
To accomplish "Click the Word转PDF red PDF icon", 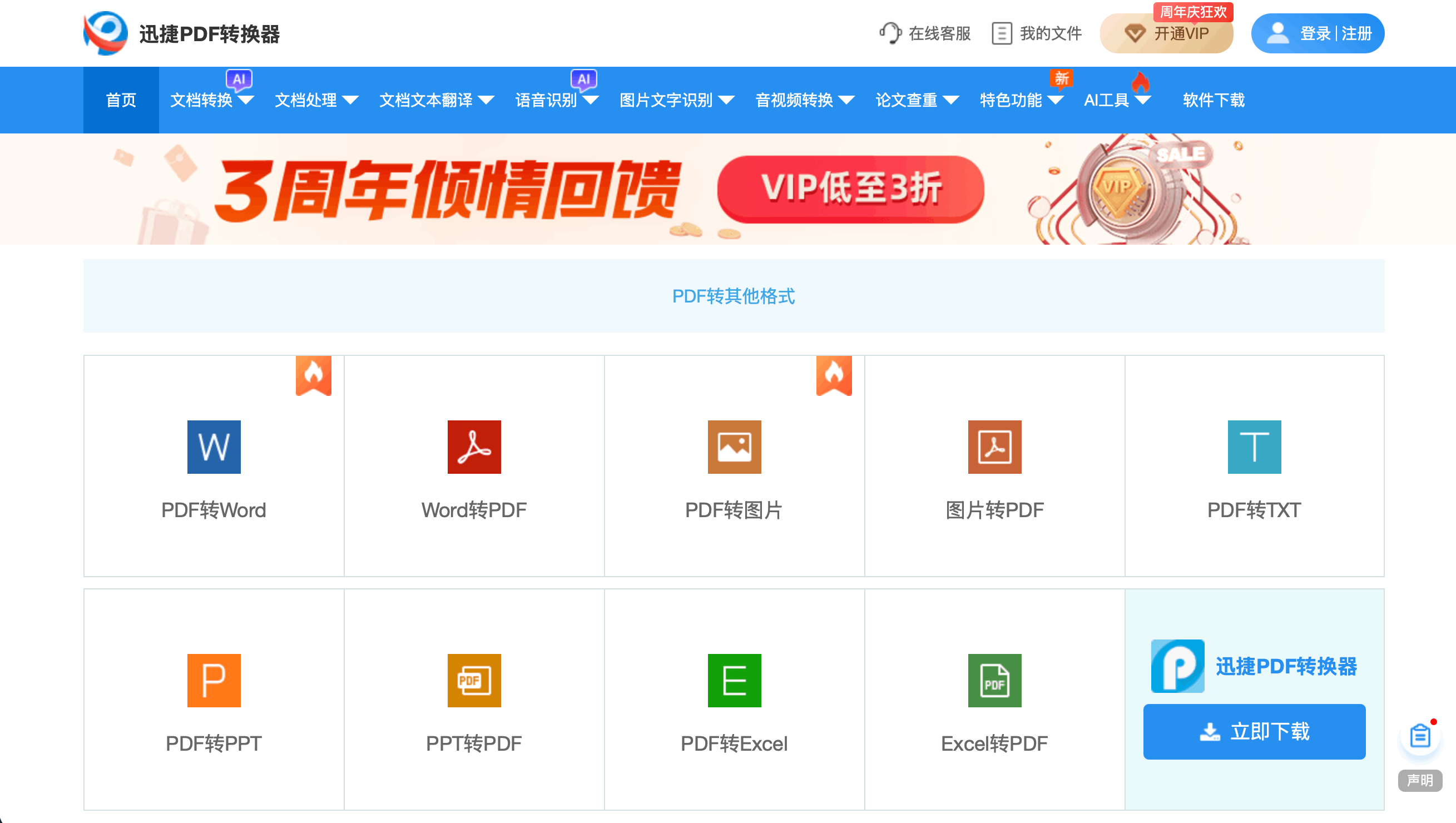I will (x=474, y=447).
